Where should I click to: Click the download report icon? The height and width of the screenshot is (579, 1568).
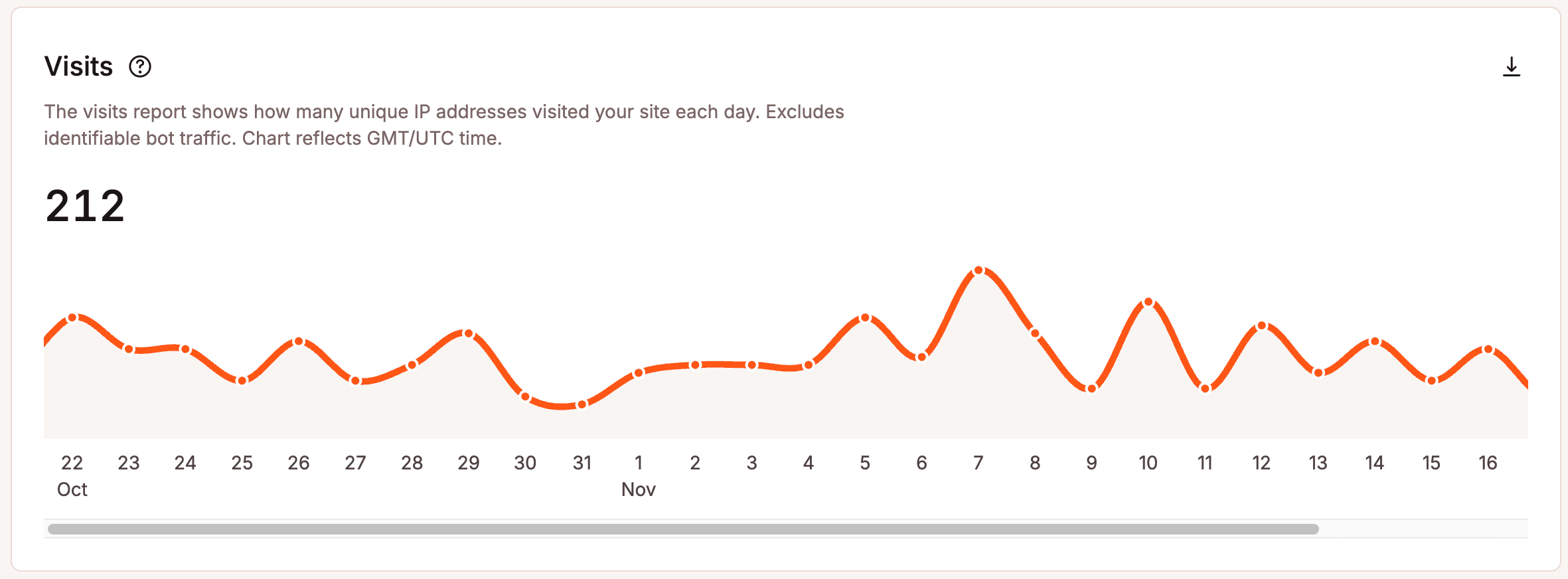(x=1512, y=67)
